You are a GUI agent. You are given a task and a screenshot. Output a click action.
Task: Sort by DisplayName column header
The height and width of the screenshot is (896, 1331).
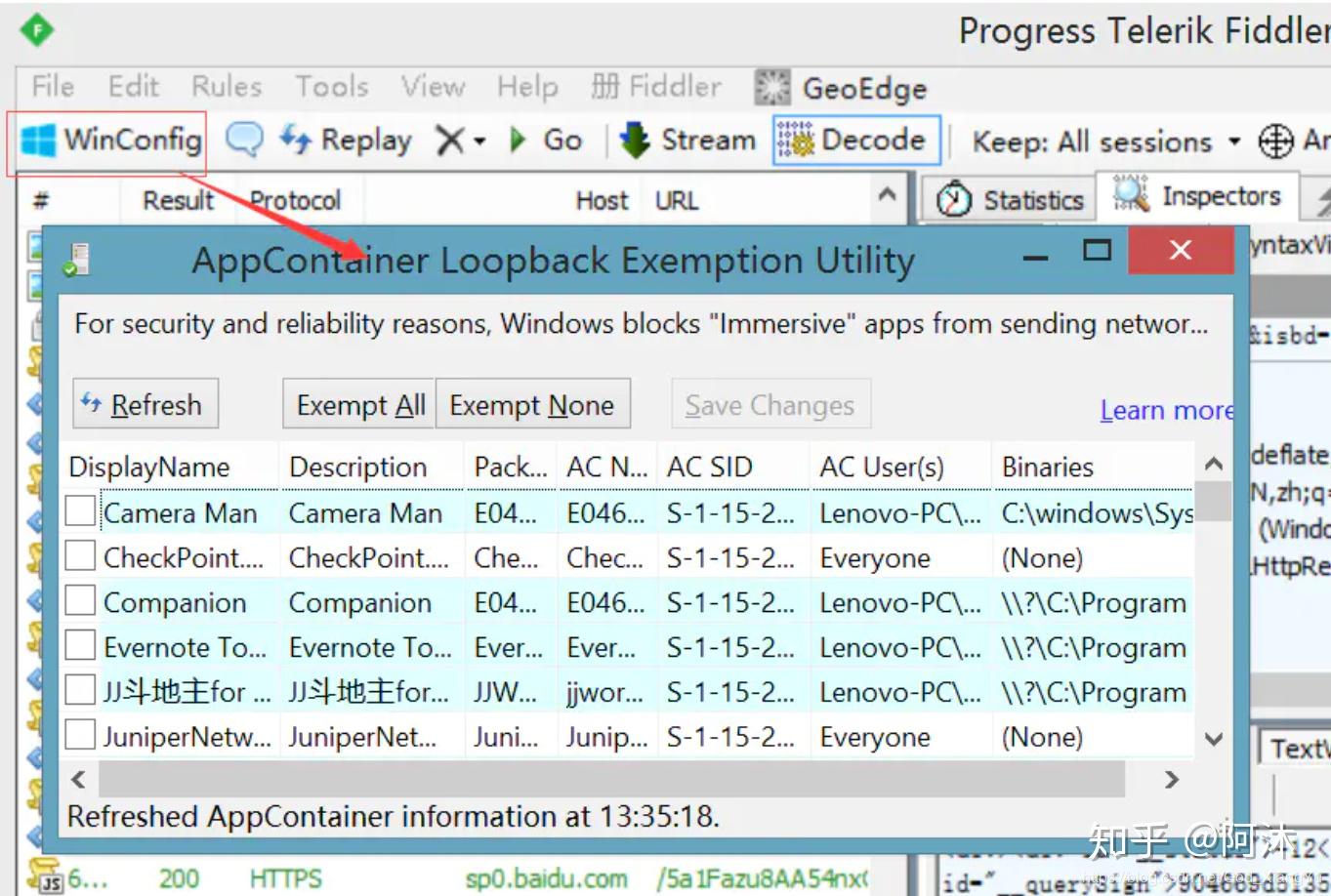coord(170,467)
